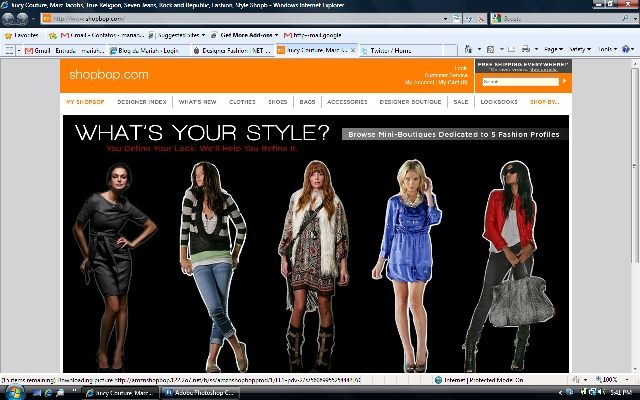640x400 pixels.
Task: Switch to the Twitter / Home tab
Action: coord(400,50)
